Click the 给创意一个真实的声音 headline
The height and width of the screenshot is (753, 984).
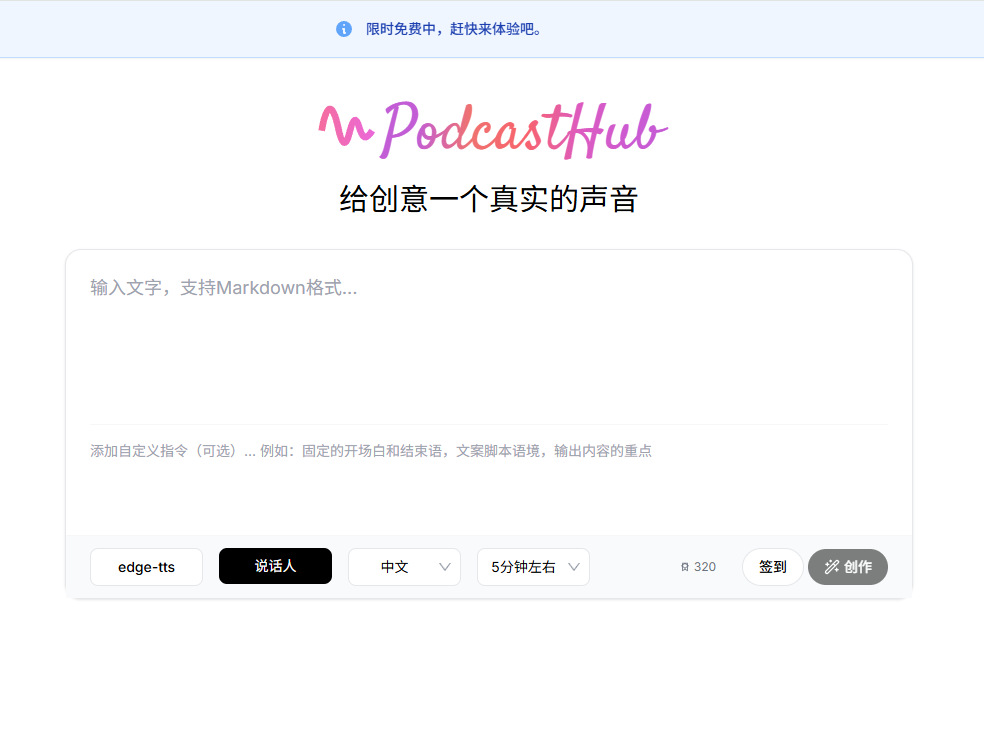click(489, 199)
